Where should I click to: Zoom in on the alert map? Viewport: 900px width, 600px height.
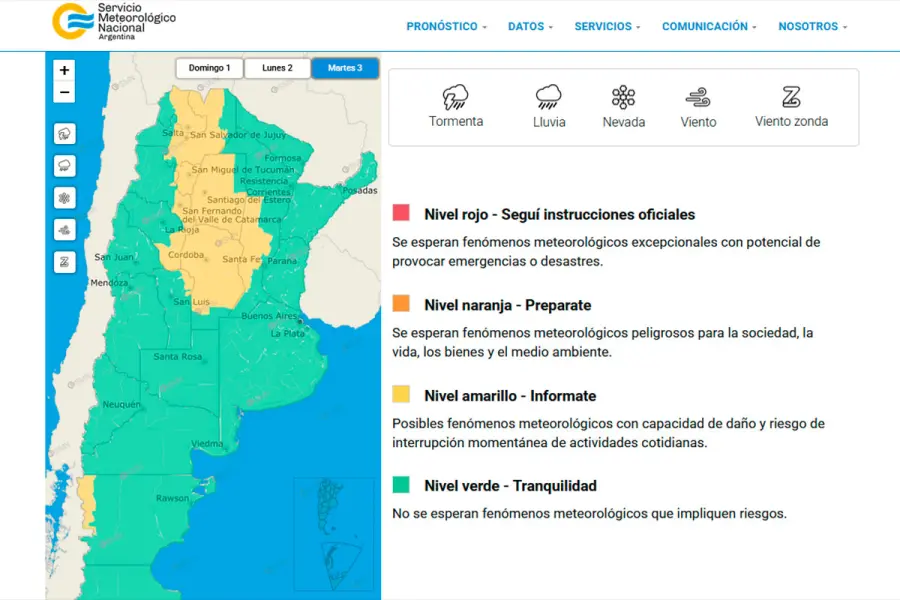click(x=65, y=70)
